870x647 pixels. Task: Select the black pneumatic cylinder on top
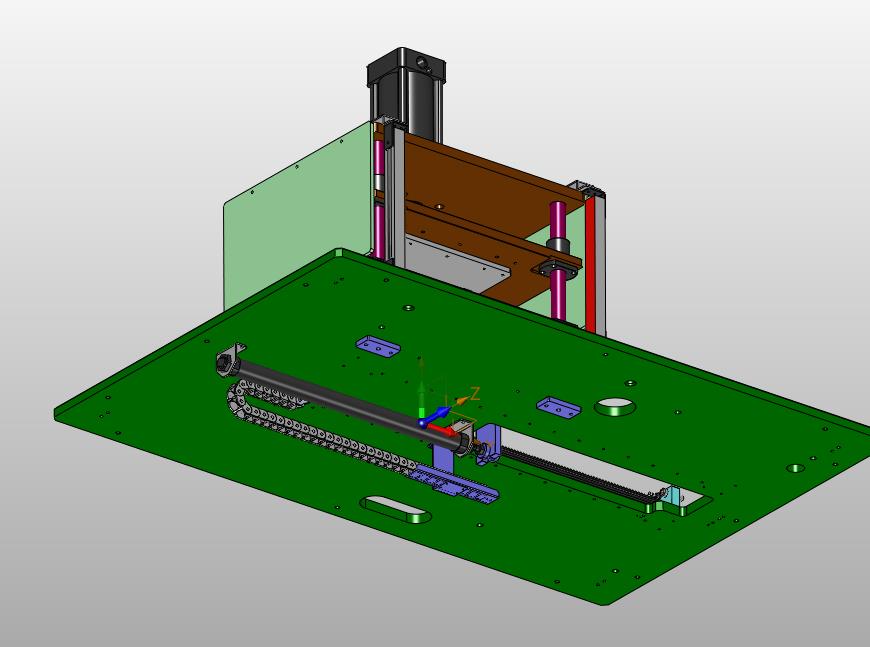(406, 92)
